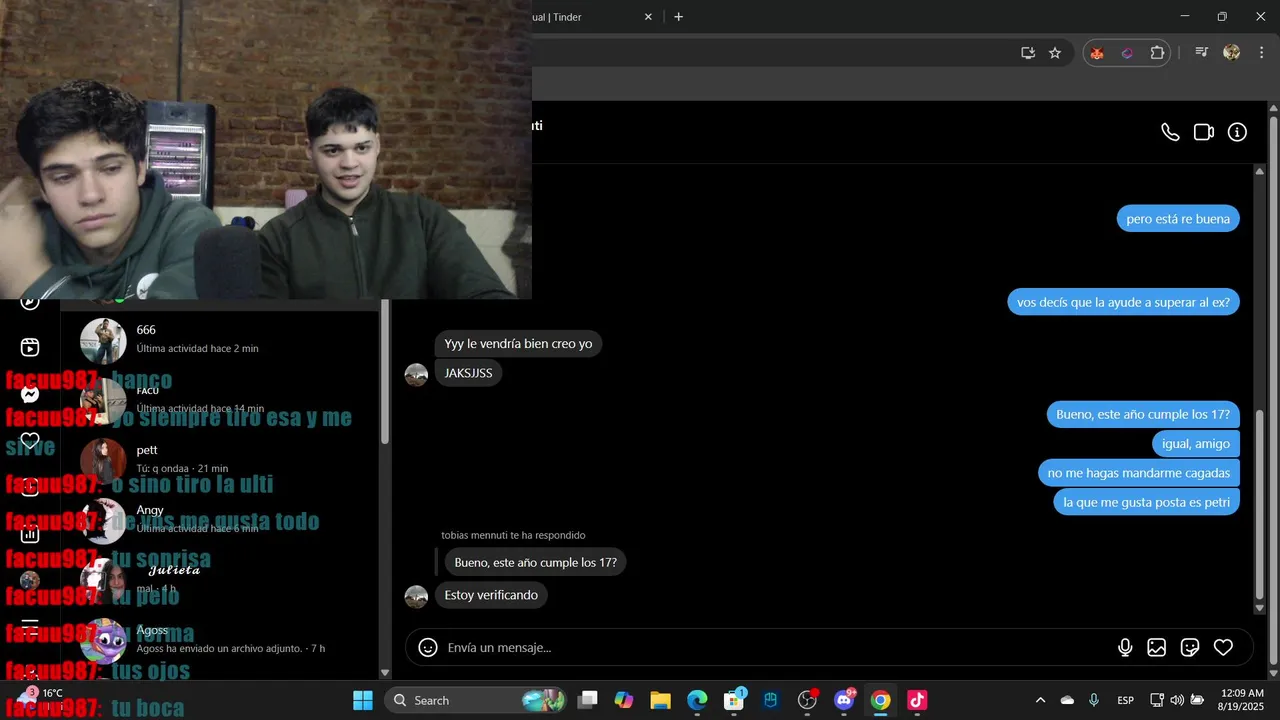Switch to Chrome on the taskbar
Image resolution: width=1280 pixels, height=720 pixels.
880,700
